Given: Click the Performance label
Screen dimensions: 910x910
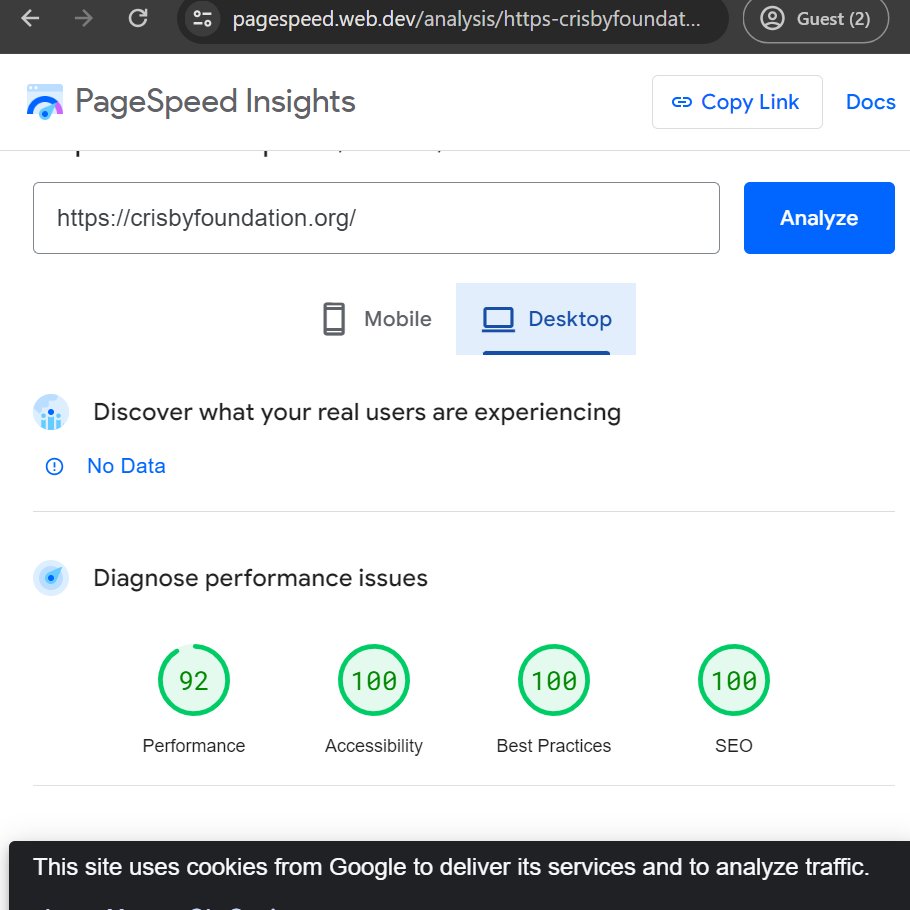Looking at the screenshot, I should tap(194, 746).
